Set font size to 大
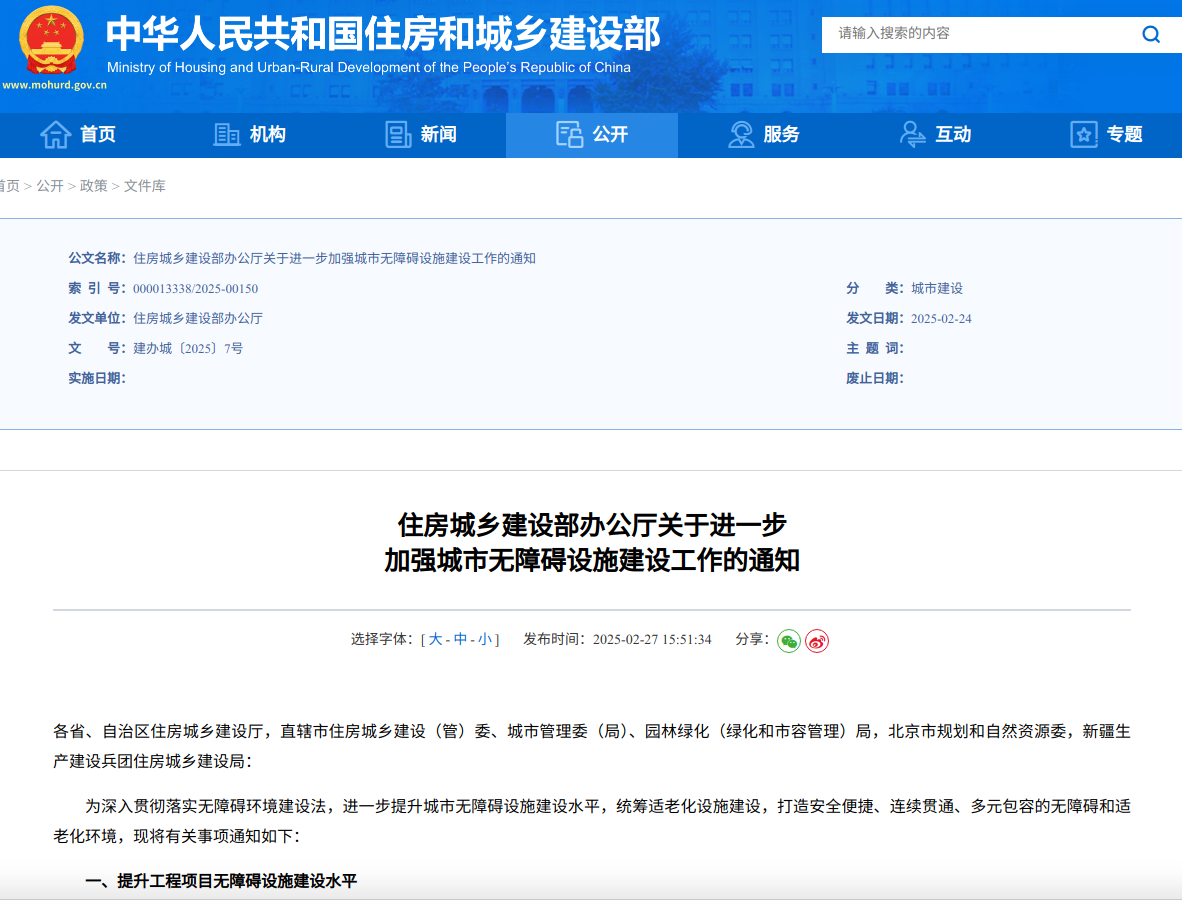Viewport: 1182px width, 900px height. (x=436, y=639)
